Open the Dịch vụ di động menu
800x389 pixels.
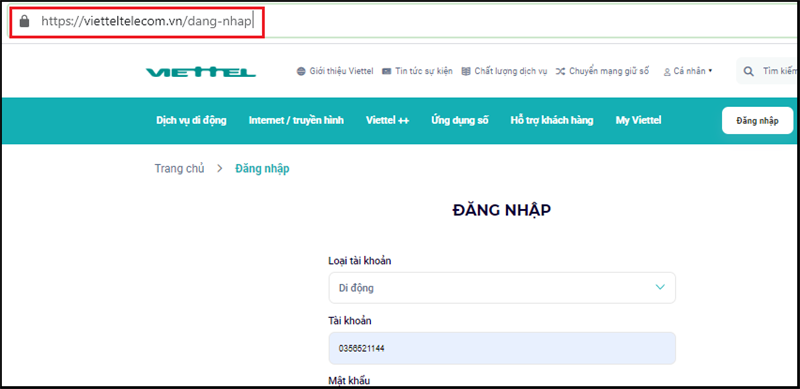point(191,120)
